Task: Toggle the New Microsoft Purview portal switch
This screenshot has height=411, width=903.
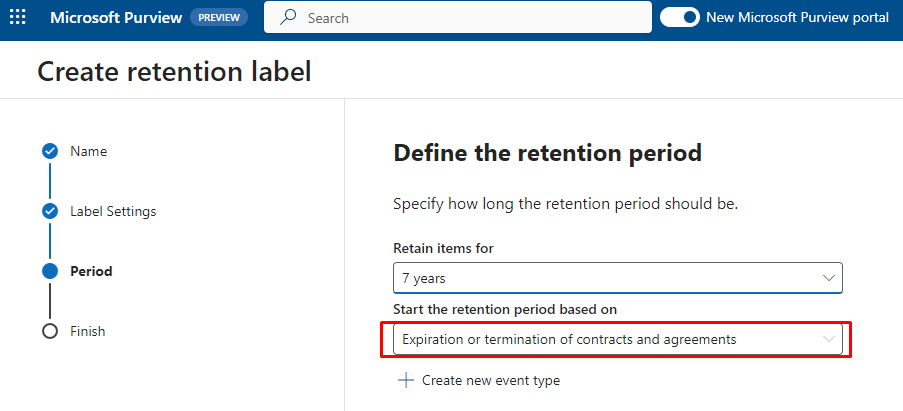Action: (679, 18)
